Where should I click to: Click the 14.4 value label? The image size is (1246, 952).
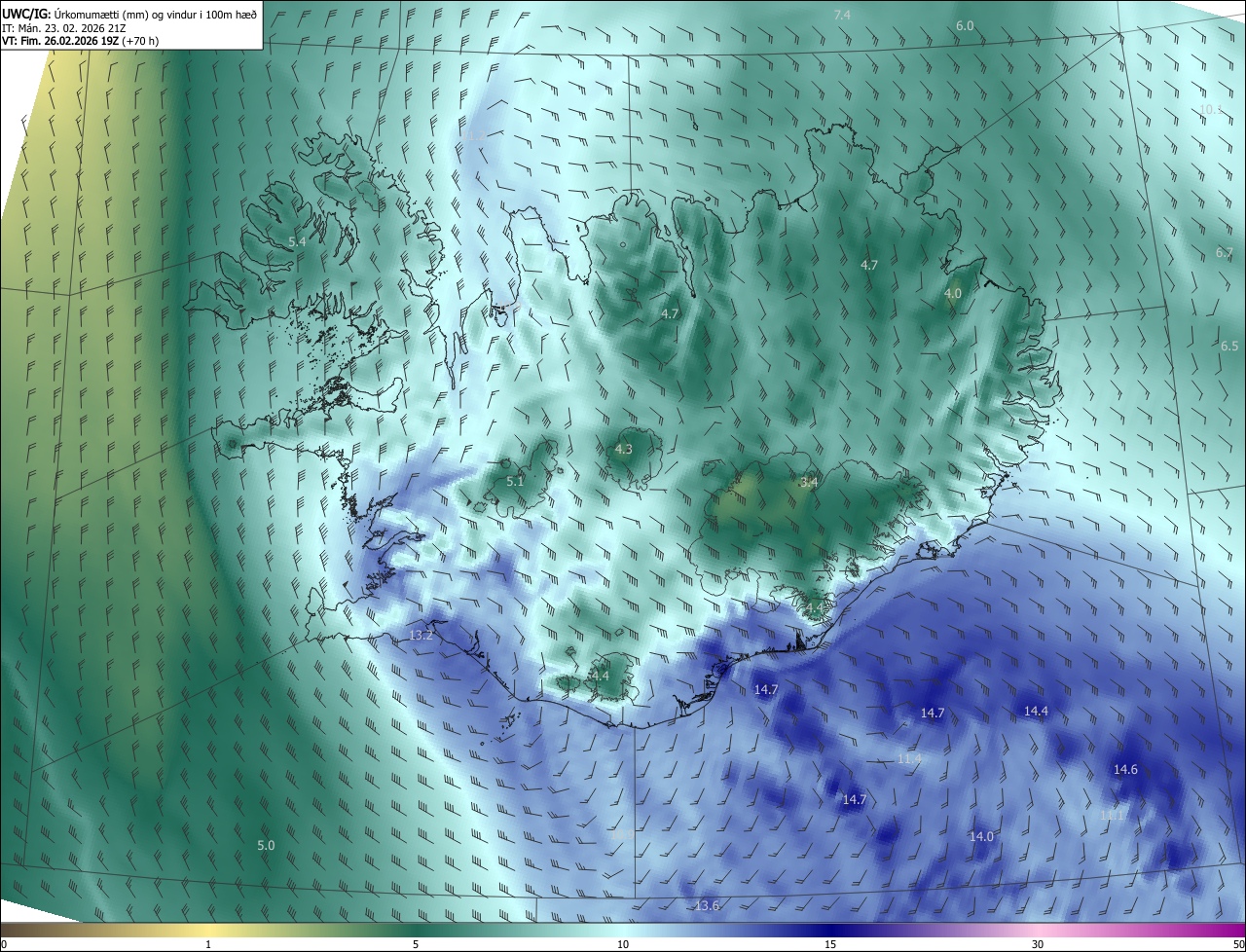point(1036,712)
